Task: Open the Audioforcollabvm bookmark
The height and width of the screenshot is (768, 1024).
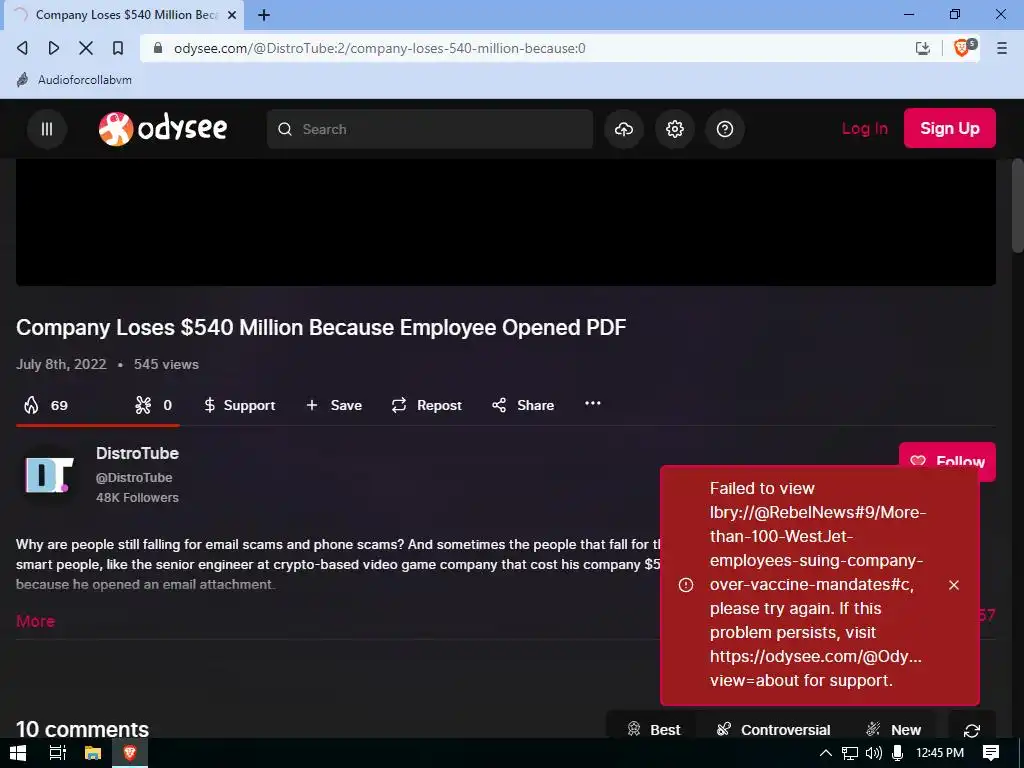Action: [74, 80]
